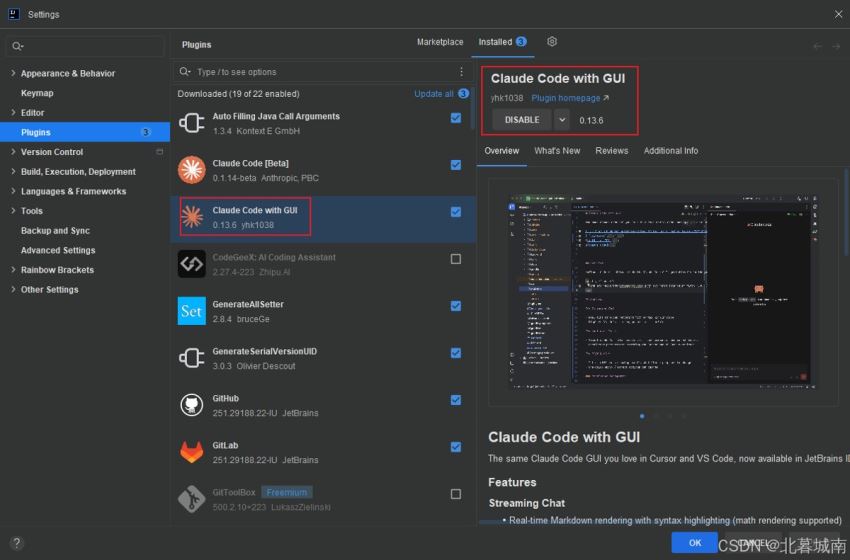
Task: Click the plugin list vertical scrollbar
Action: [x=473, y=108]
